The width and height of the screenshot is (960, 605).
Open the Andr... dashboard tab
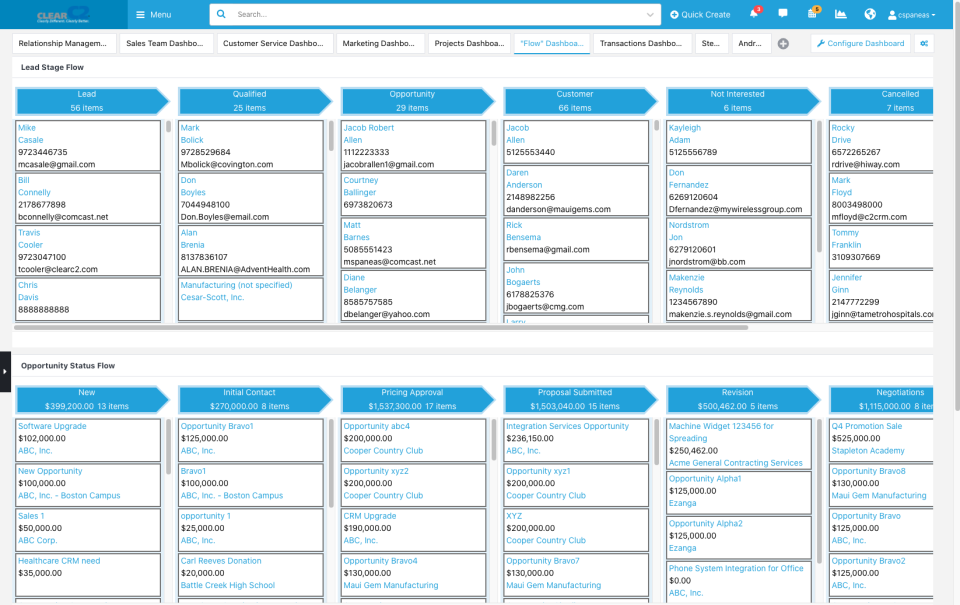point(750,43)
